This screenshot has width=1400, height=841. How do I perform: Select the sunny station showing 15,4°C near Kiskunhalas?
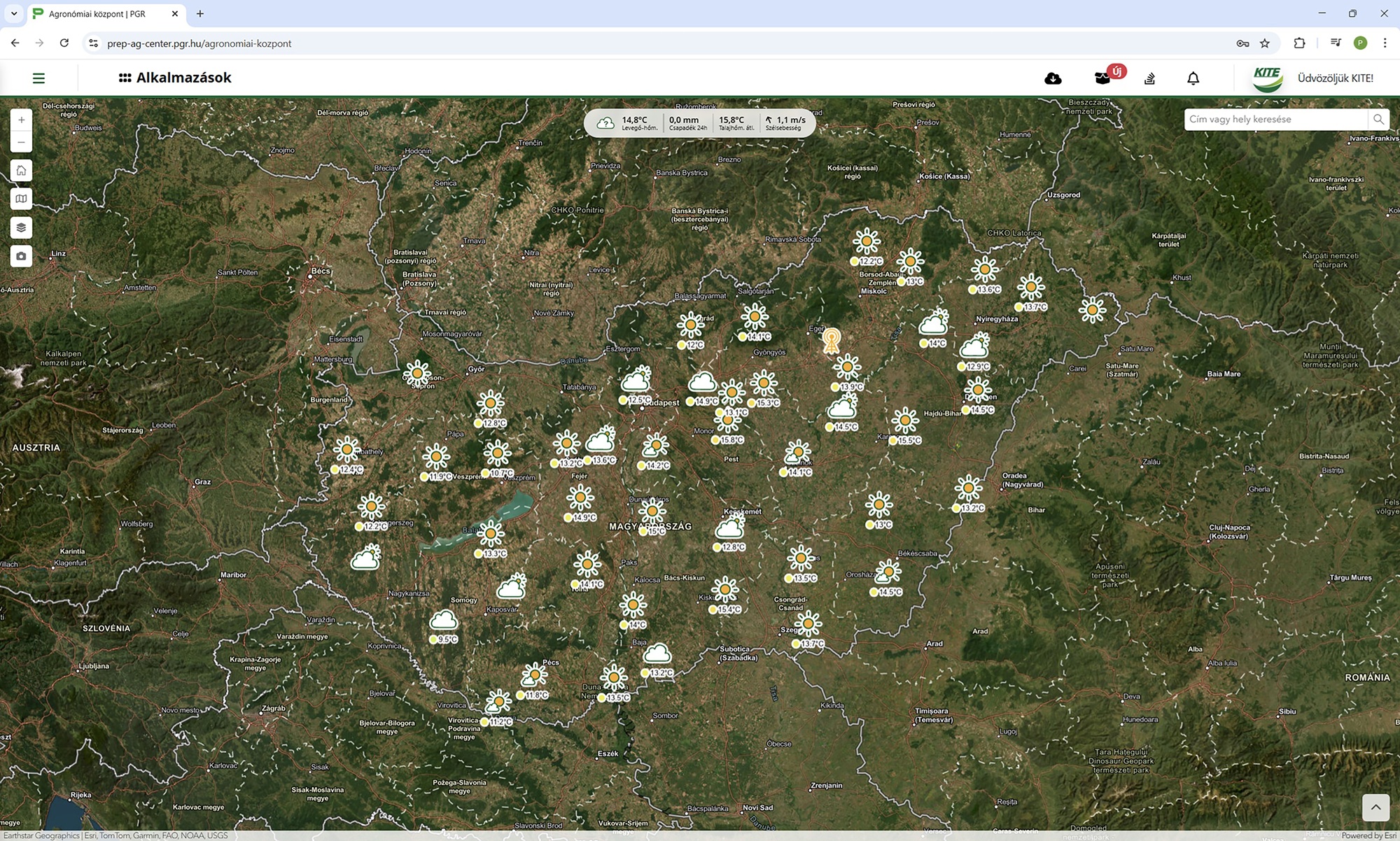click(x=725, y=590)
